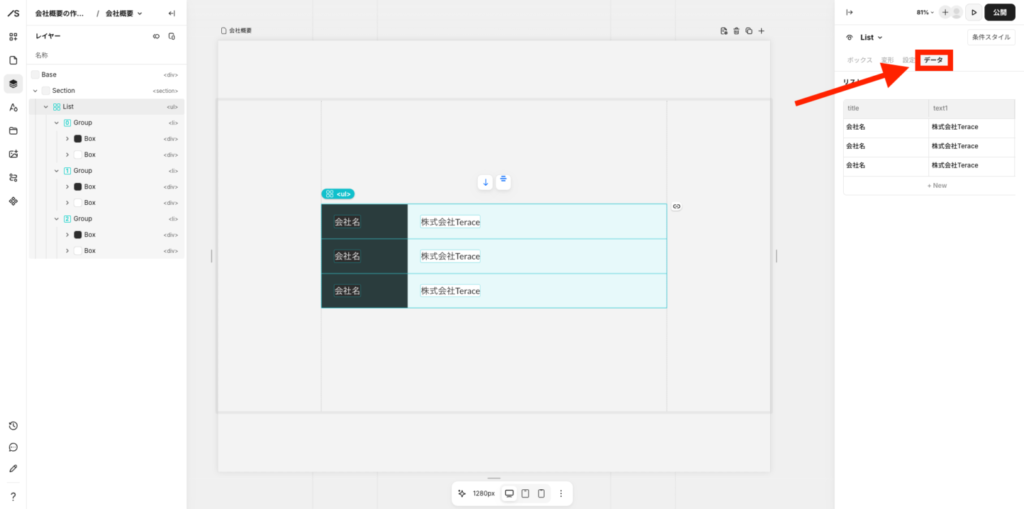Add a new data row with + New
This screenshot has height=509, width=1024.
tap(936, 185)
